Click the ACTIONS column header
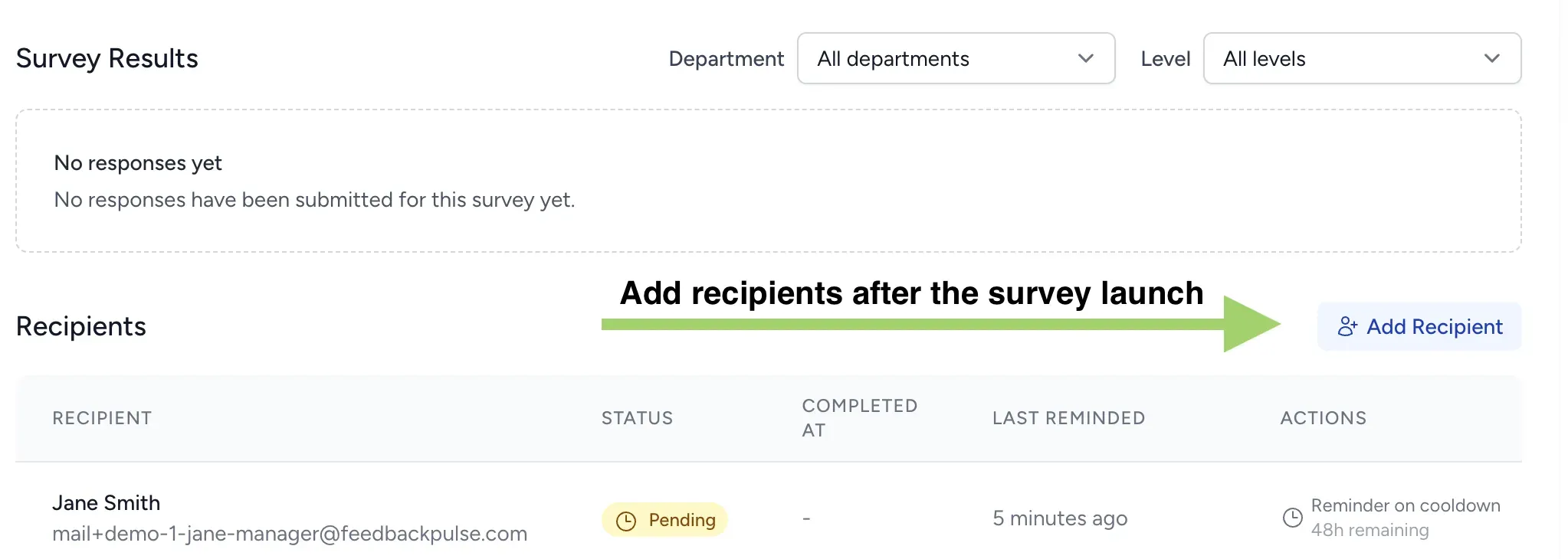1568x559 pixels. tap(1323, 418)
